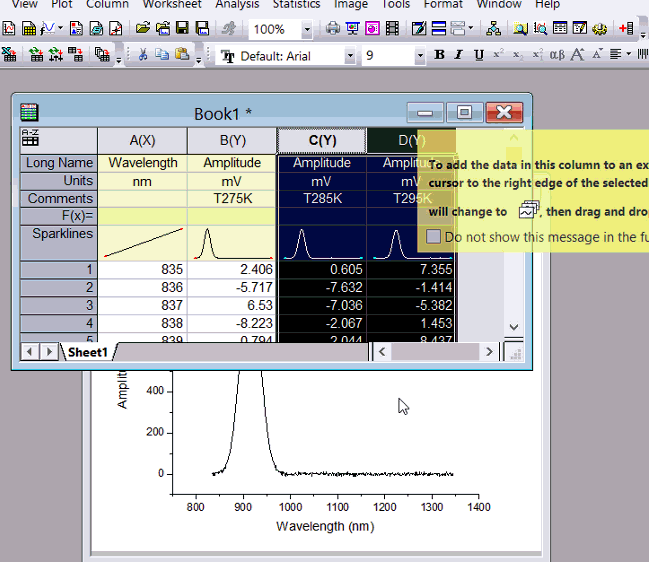Click the print icon
This screenshot has width=652, height=566.
(x=333, y=29)
